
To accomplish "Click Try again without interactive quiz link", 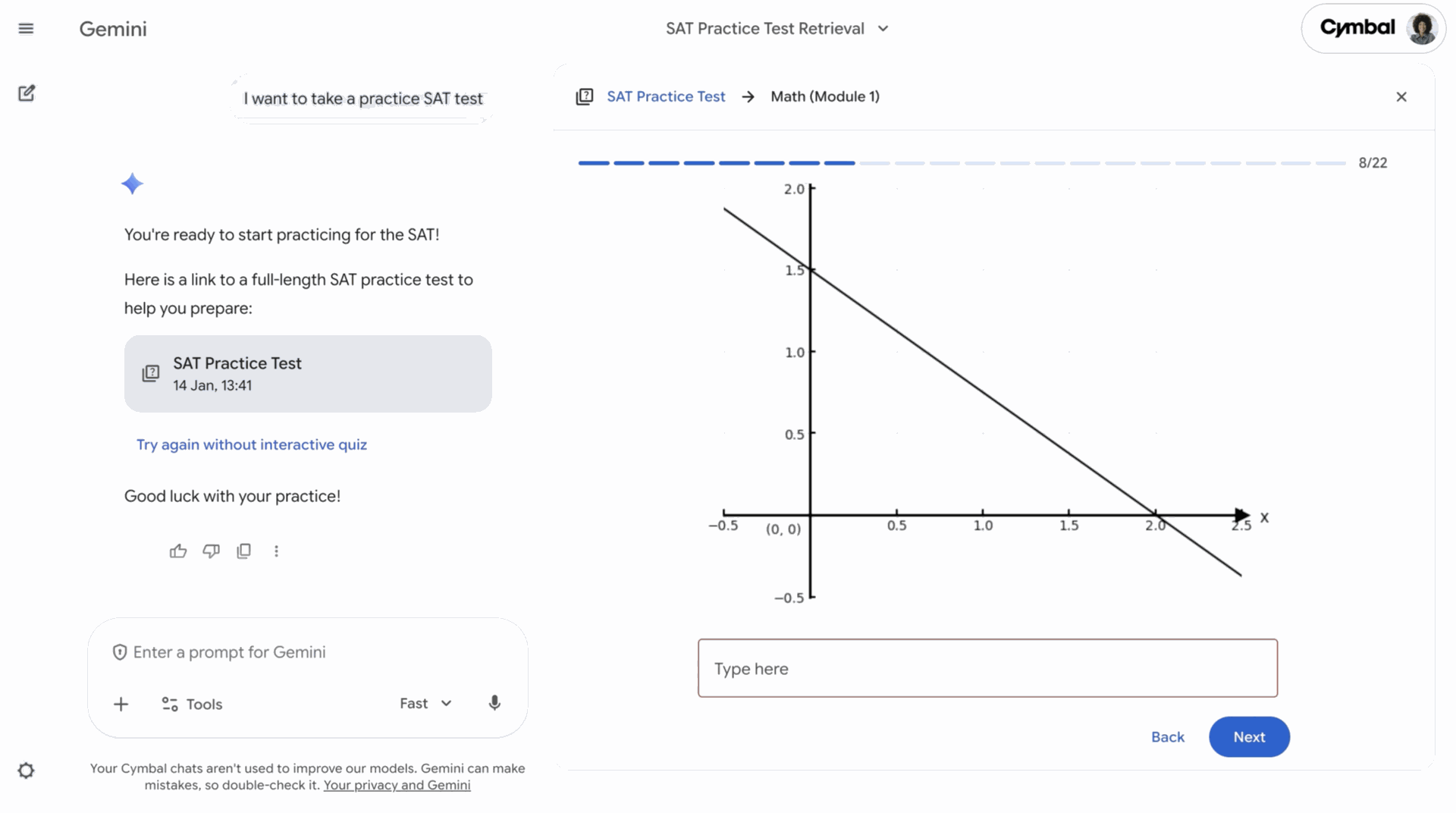I will (x=252, y=444).
